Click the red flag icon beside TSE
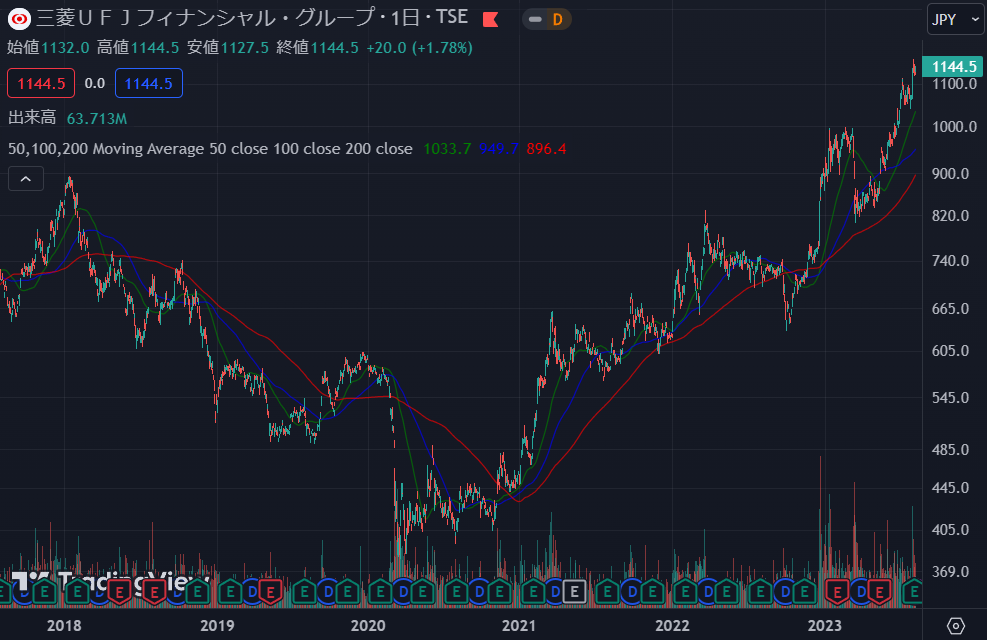Image resolution: width=987 pixels, height=640 pixels. click(x=490, y=20)
